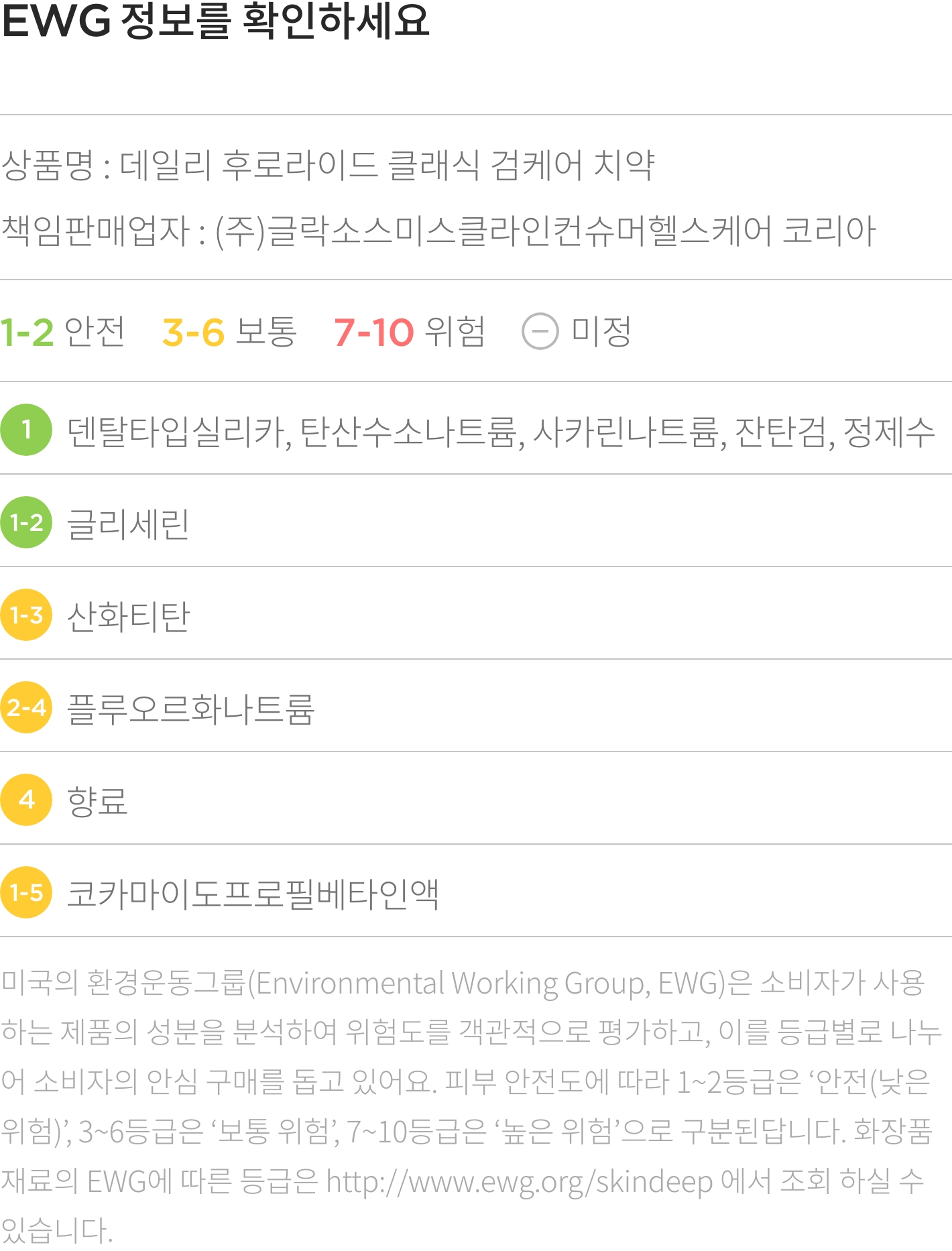Select the 향료 ingredient text
This screenshot has height=1251, width=952.
point(97,801)
